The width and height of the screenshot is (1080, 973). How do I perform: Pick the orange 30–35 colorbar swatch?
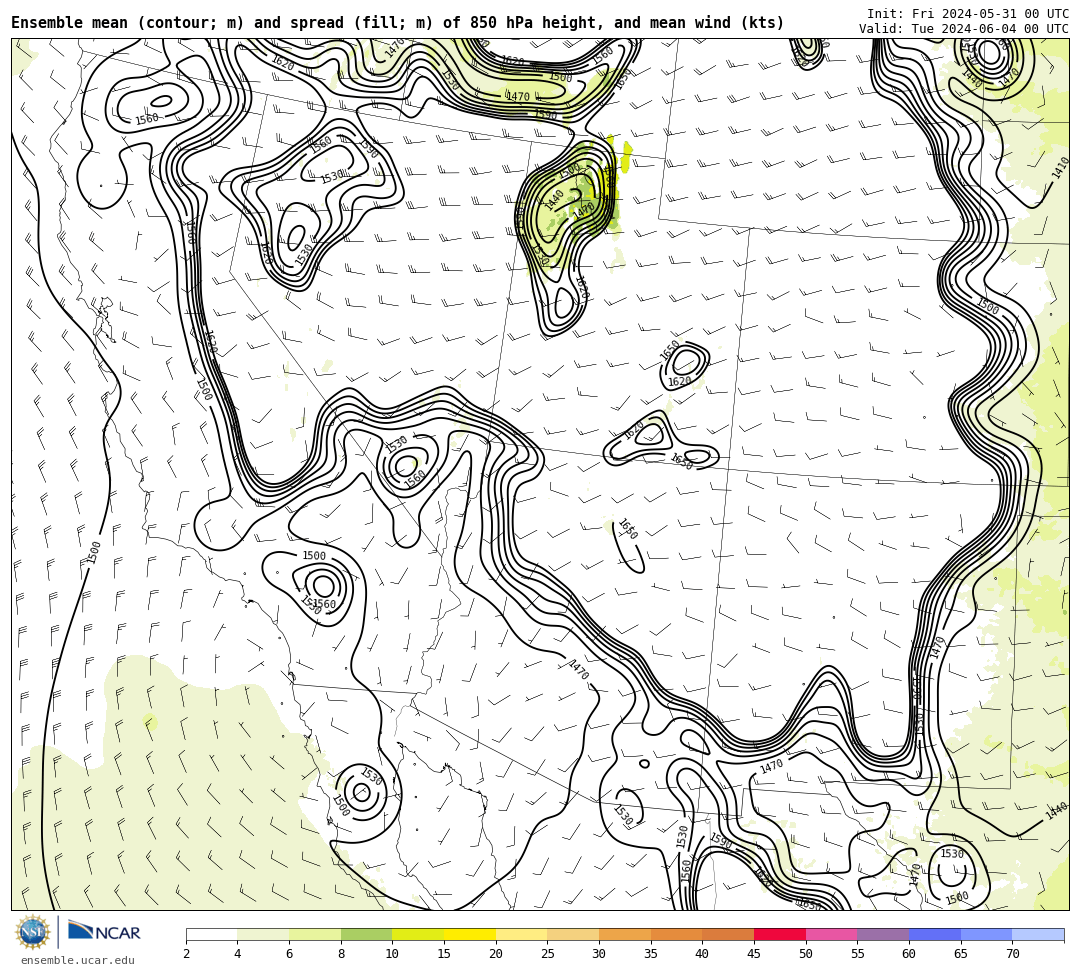625,934
